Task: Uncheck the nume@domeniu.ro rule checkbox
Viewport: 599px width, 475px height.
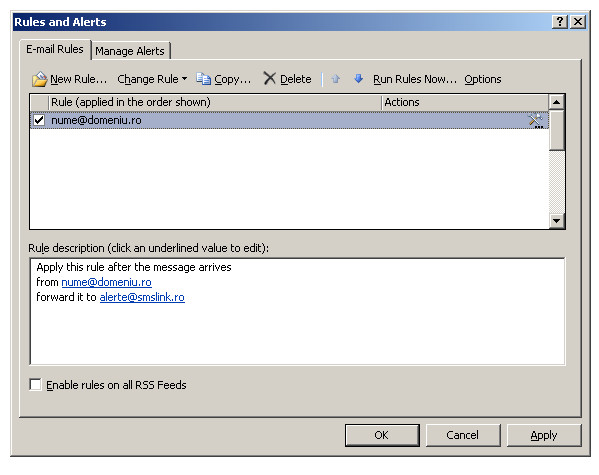Action: pyautogui.click(x=39, y=120)
